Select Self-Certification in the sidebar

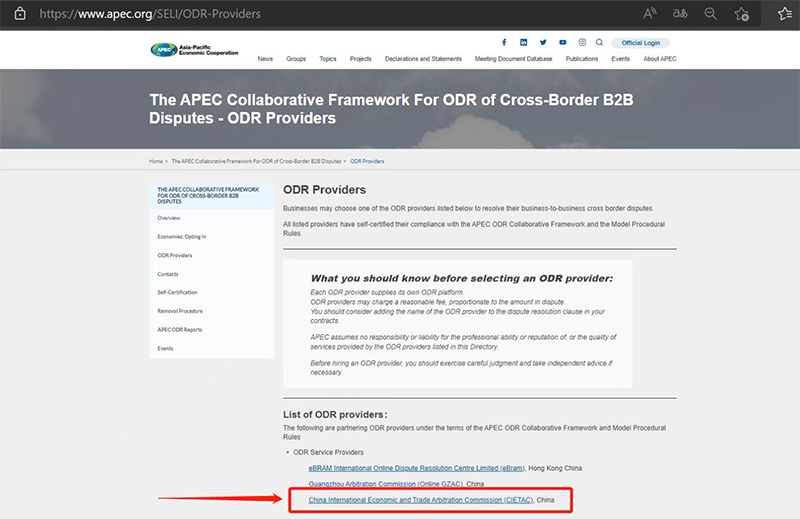tap(177, 292)
